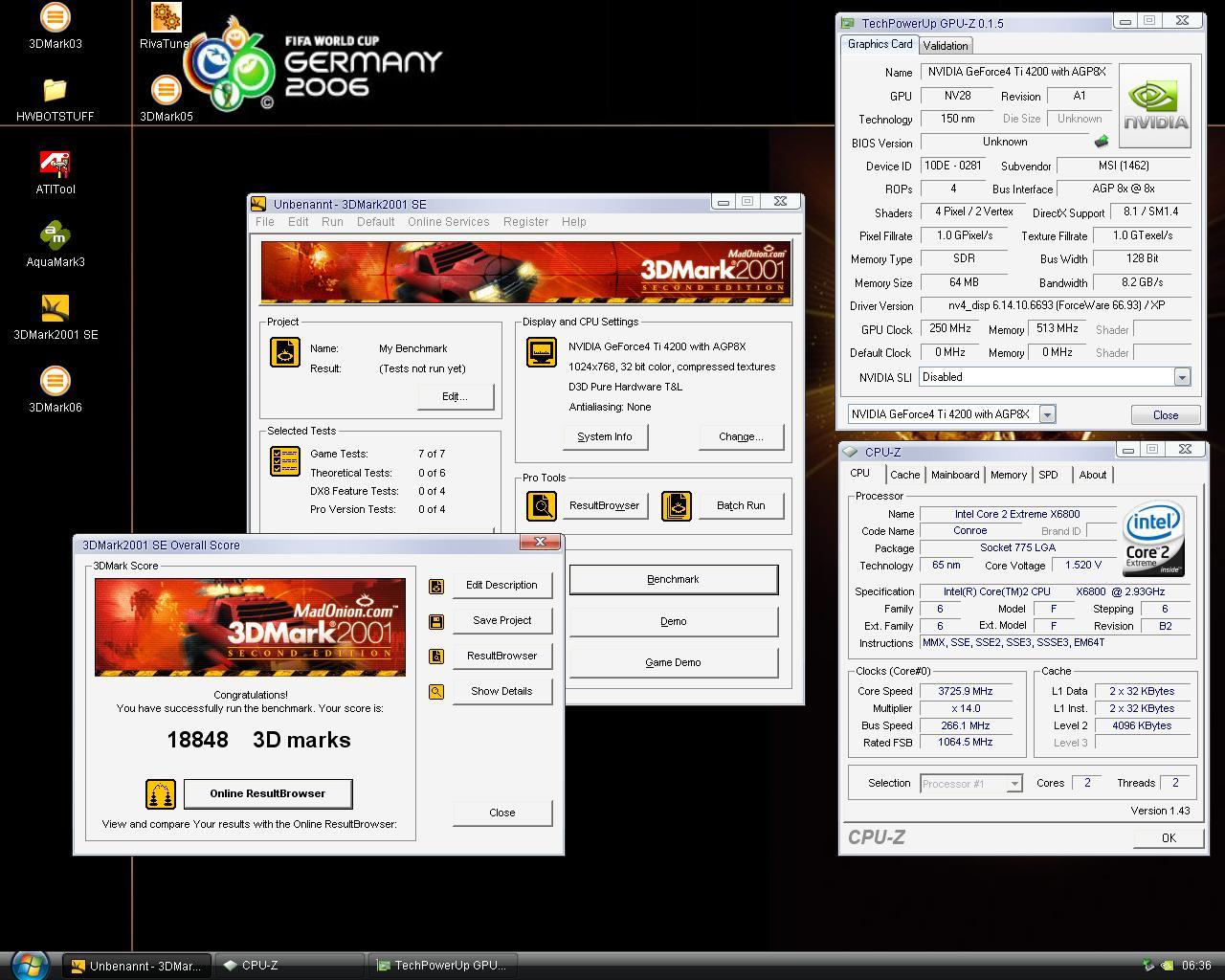The width and height of the screenshot is (1225, 980).
Task: Click the Online ResultBrowser trees icon
Action: 161,794
